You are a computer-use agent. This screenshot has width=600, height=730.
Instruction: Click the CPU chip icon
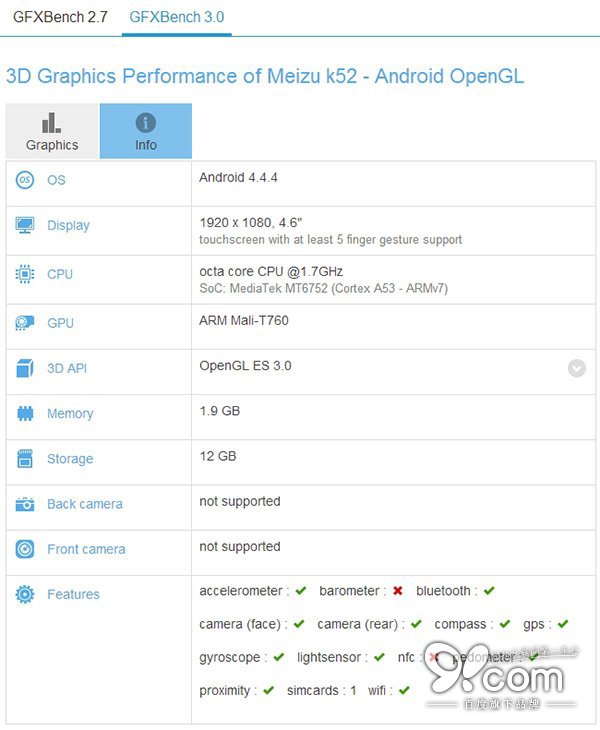(x=25, y=274)
